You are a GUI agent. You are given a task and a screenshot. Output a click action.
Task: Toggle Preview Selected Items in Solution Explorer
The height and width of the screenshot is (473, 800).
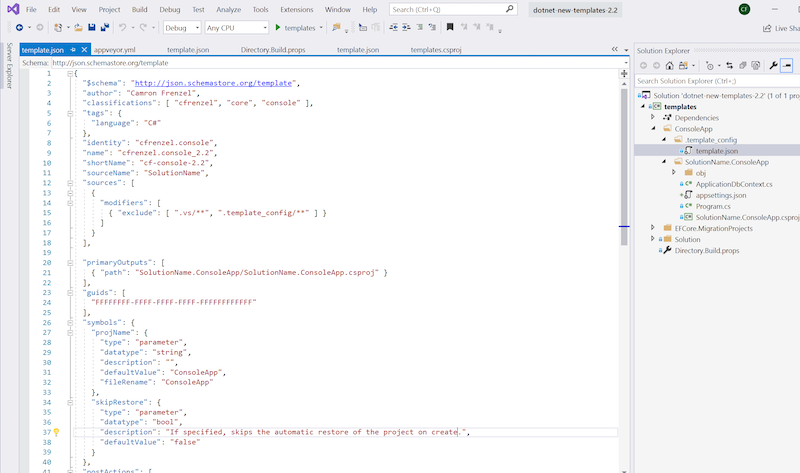[x=787, y=65]
